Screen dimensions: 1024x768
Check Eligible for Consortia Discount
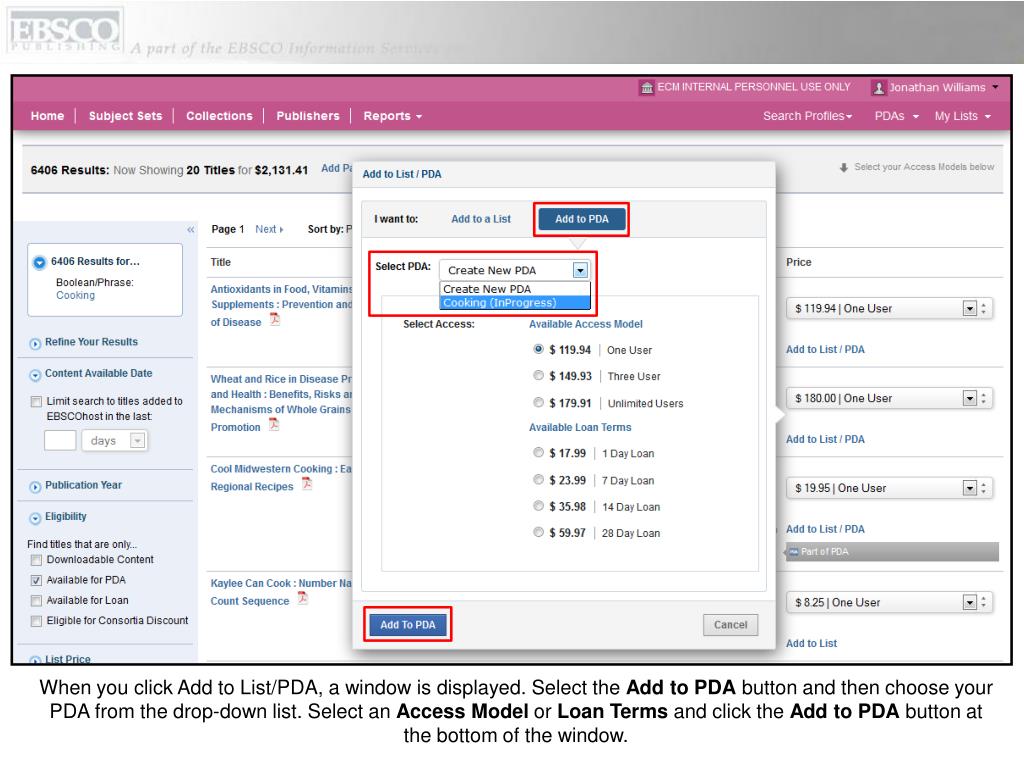(37, 621)
